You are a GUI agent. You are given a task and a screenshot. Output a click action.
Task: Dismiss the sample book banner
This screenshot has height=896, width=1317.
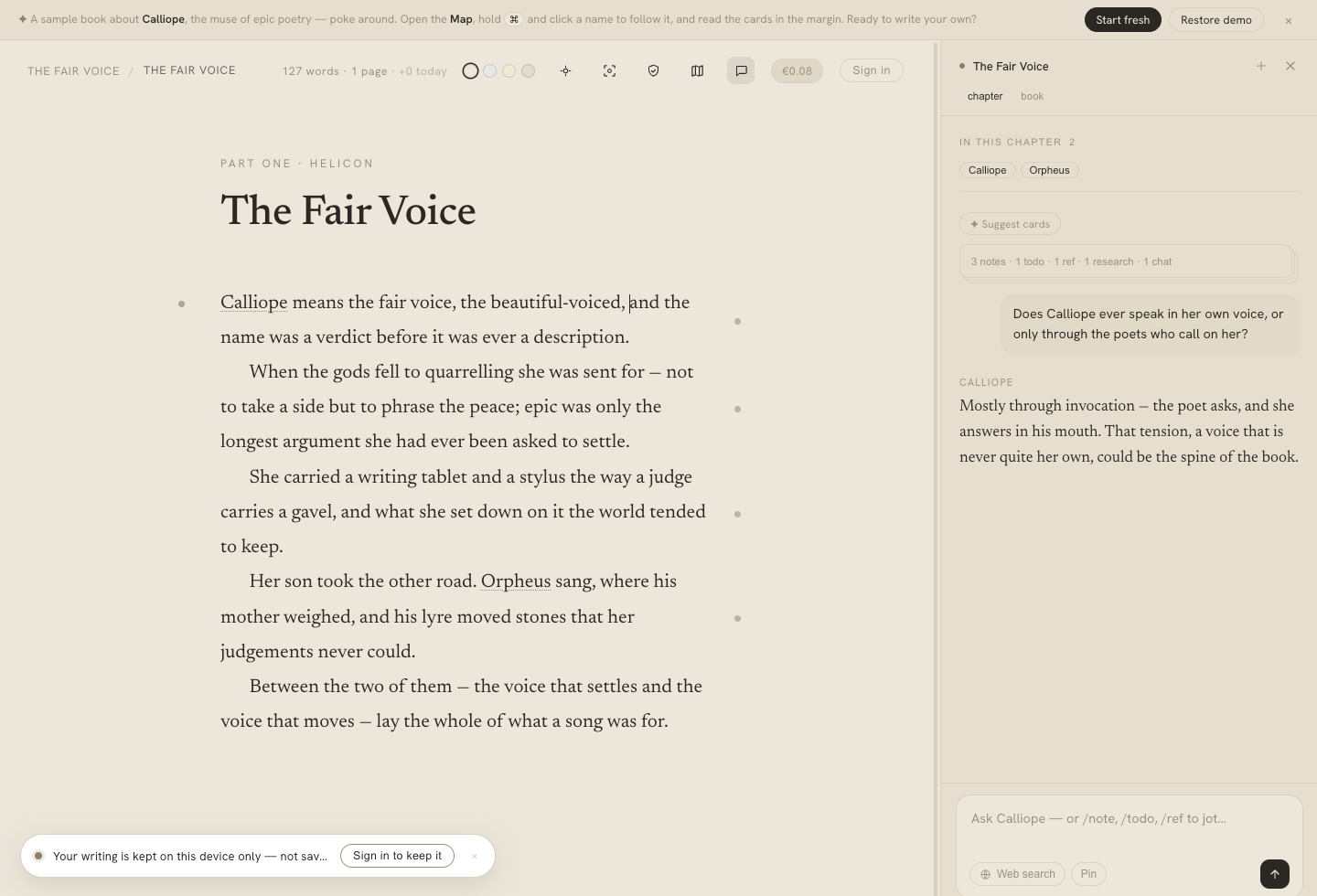tap(1289, 20)
